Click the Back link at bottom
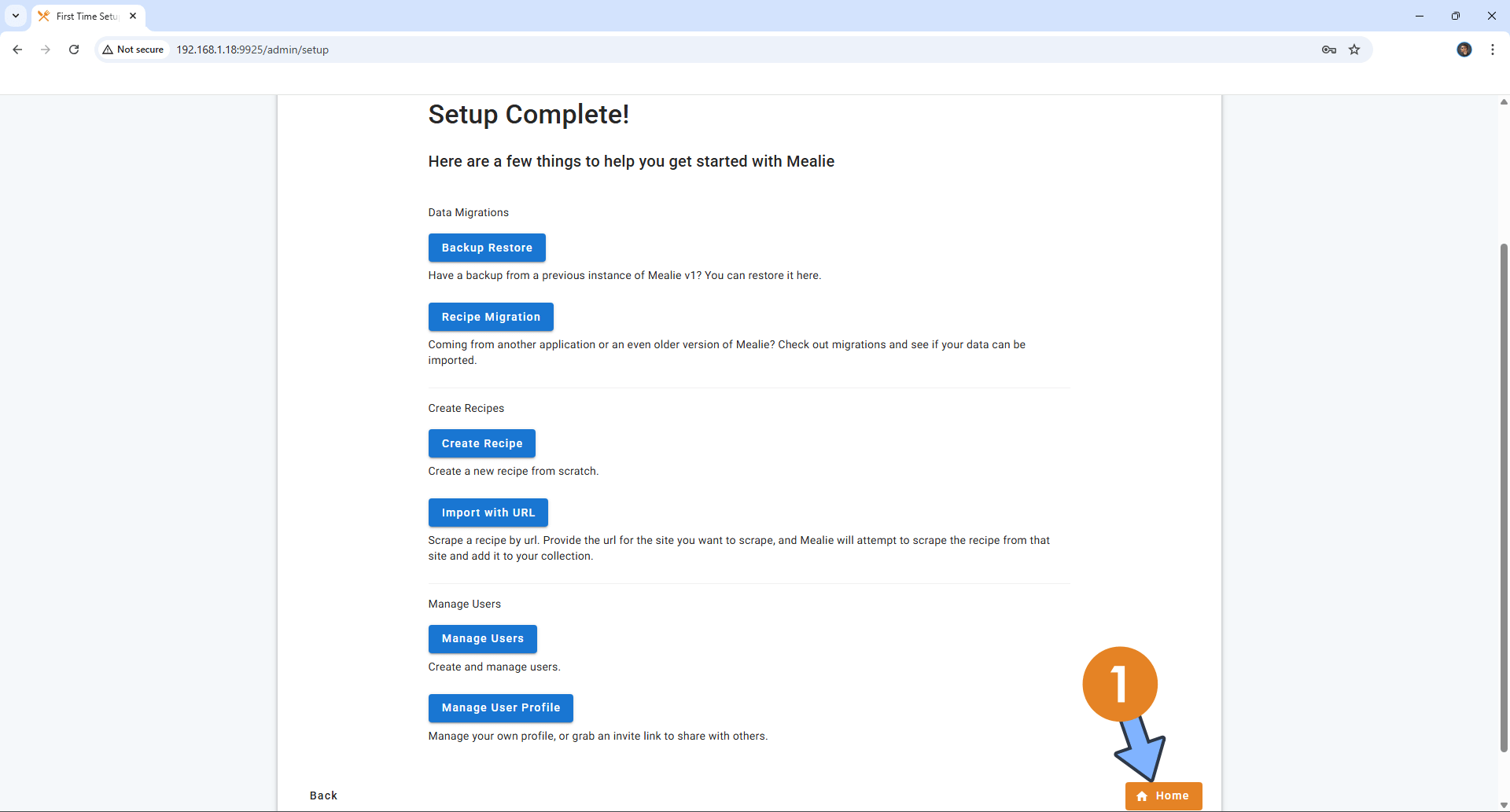This screenshot has height=812, width=1510. tap(323, 795)
